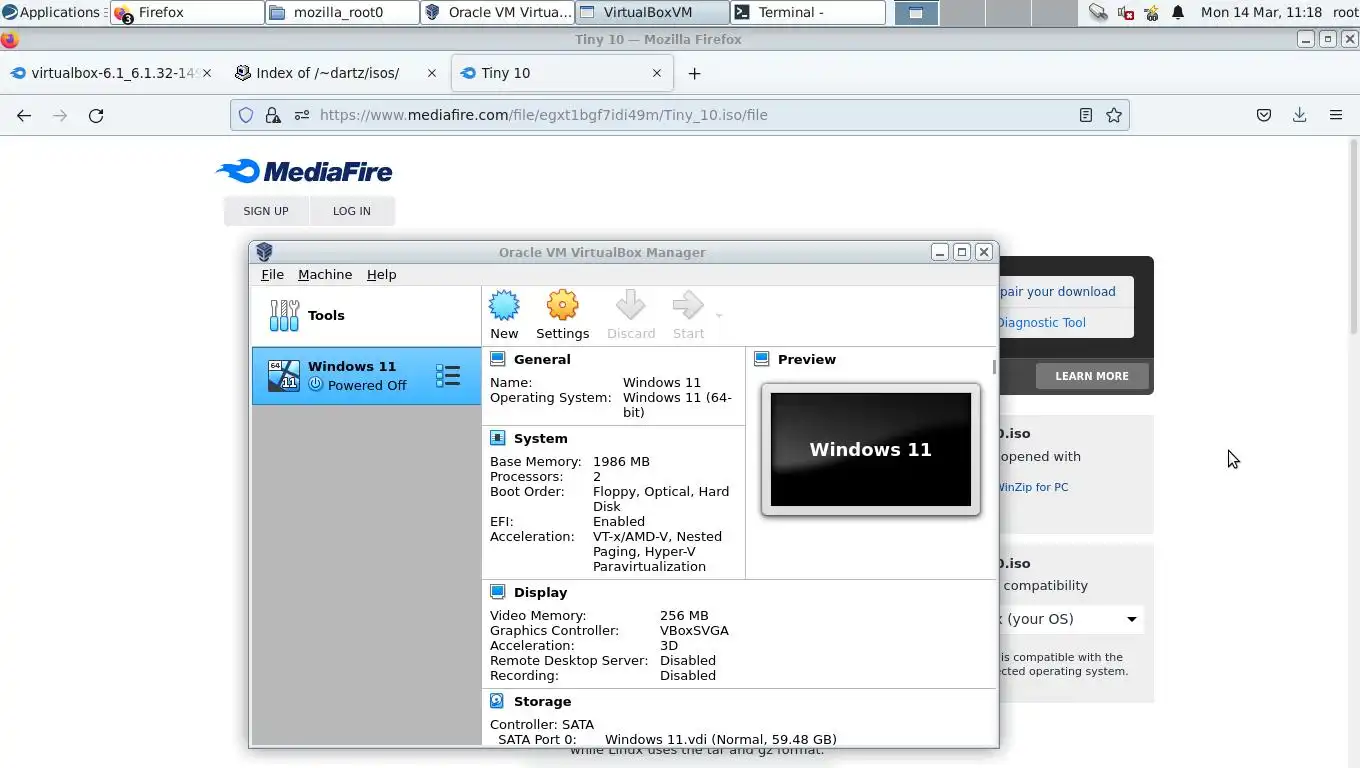Switch to virtualbox-6.1 Firefox tab

pyautogui.click(x=110, y=73)
